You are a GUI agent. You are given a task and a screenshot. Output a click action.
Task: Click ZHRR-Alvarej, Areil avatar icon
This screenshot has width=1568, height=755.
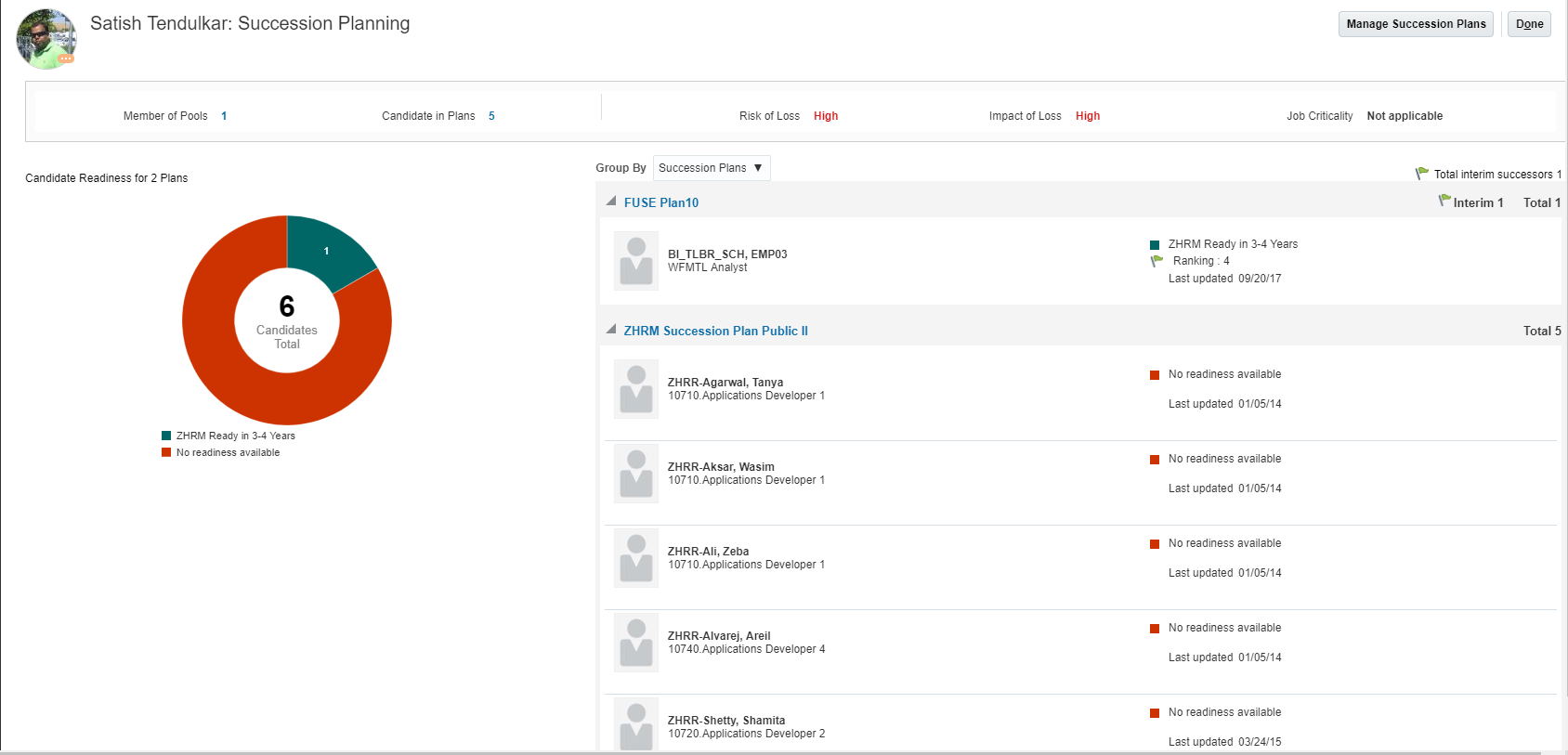(x=636, y=643)
